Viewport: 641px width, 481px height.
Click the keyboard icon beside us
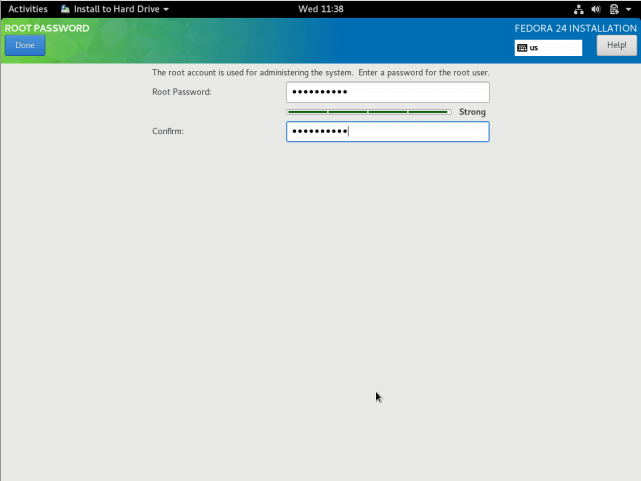(522, 48)
